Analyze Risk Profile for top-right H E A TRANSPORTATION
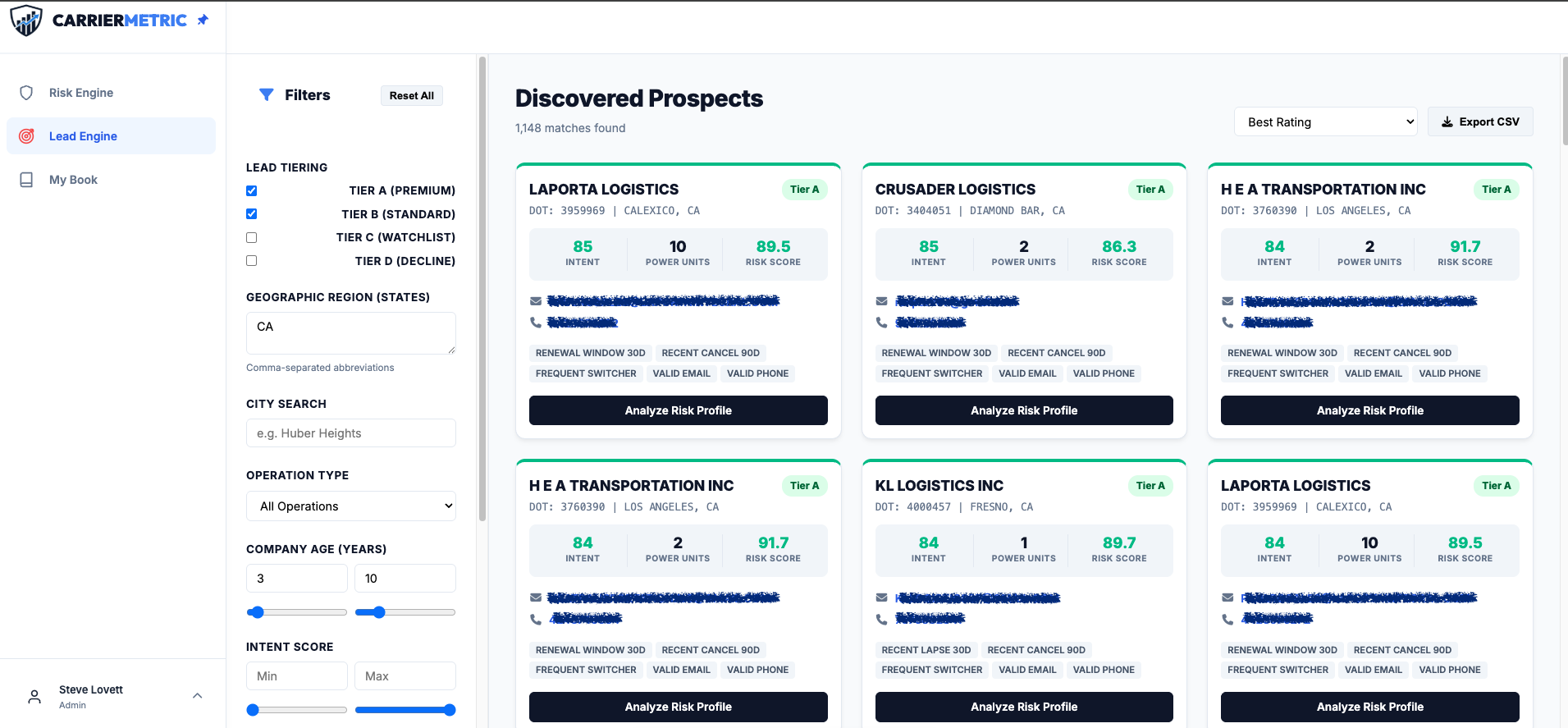 click(x=1370, y=410)
